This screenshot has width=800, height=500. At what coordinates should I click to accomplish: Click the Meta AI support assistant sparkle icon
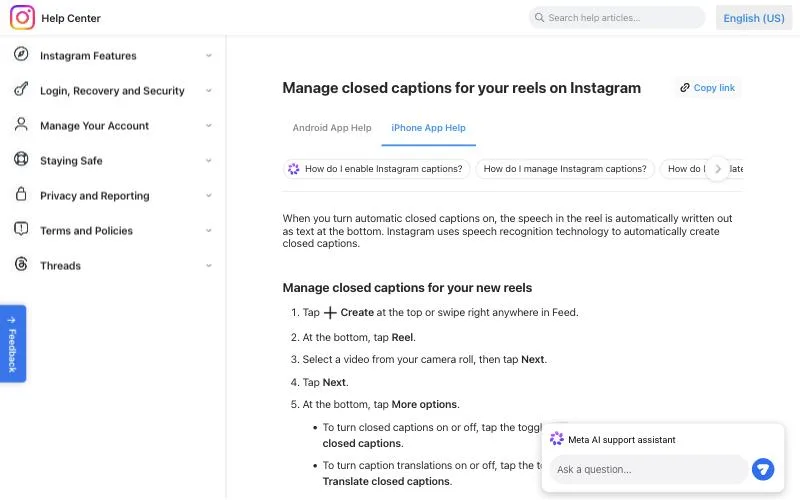557,439
